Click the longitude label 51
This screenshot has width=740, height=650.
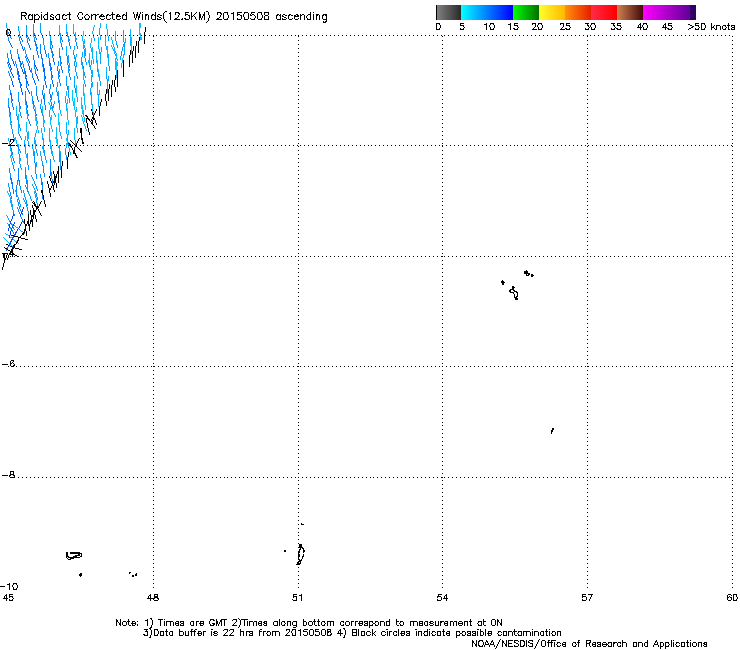tap(297, 598)
